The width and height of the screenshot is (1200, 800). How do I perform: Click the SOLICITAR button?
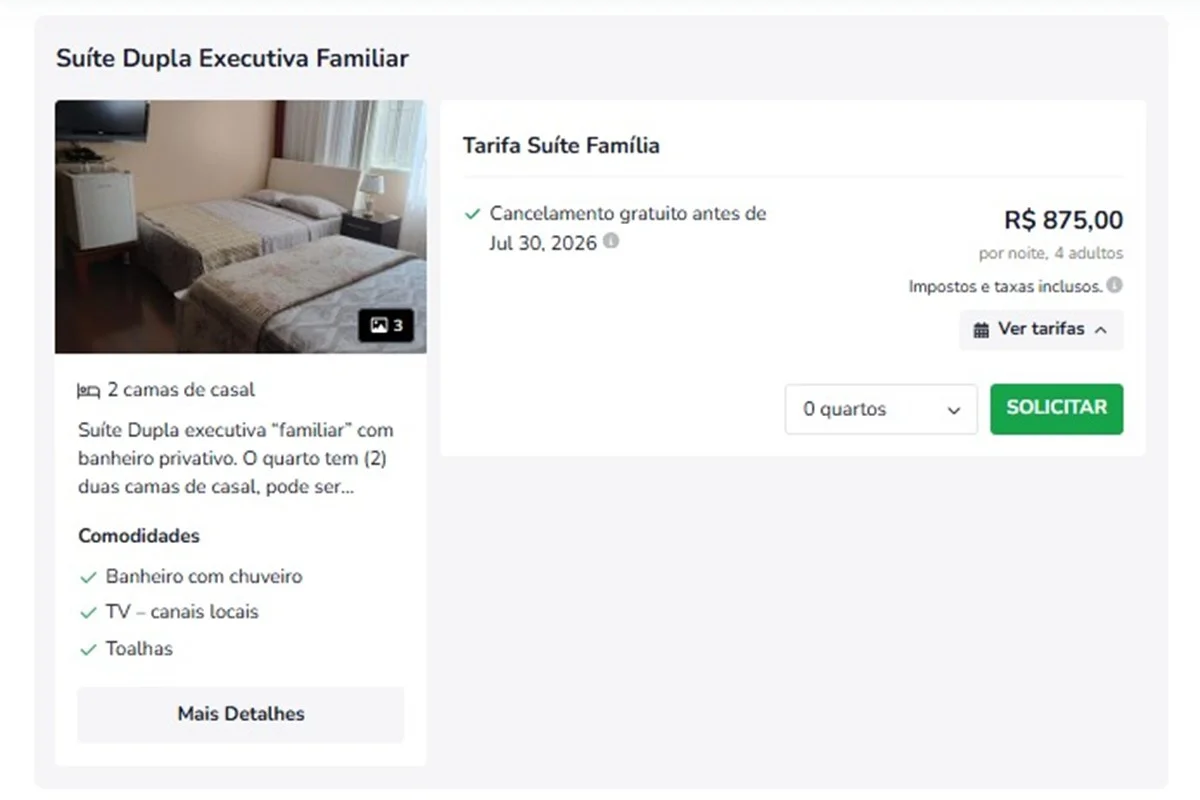[1057, 409]
